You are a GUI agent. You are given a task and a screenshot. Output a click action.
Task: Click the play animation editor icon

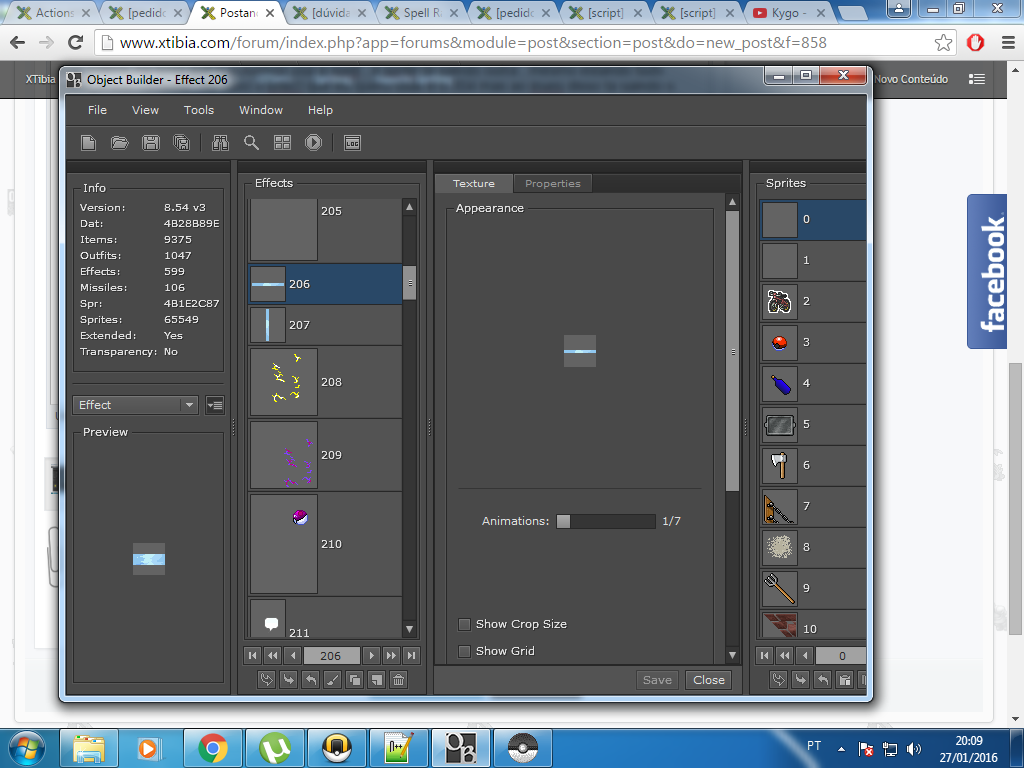(x=313, y=142)
